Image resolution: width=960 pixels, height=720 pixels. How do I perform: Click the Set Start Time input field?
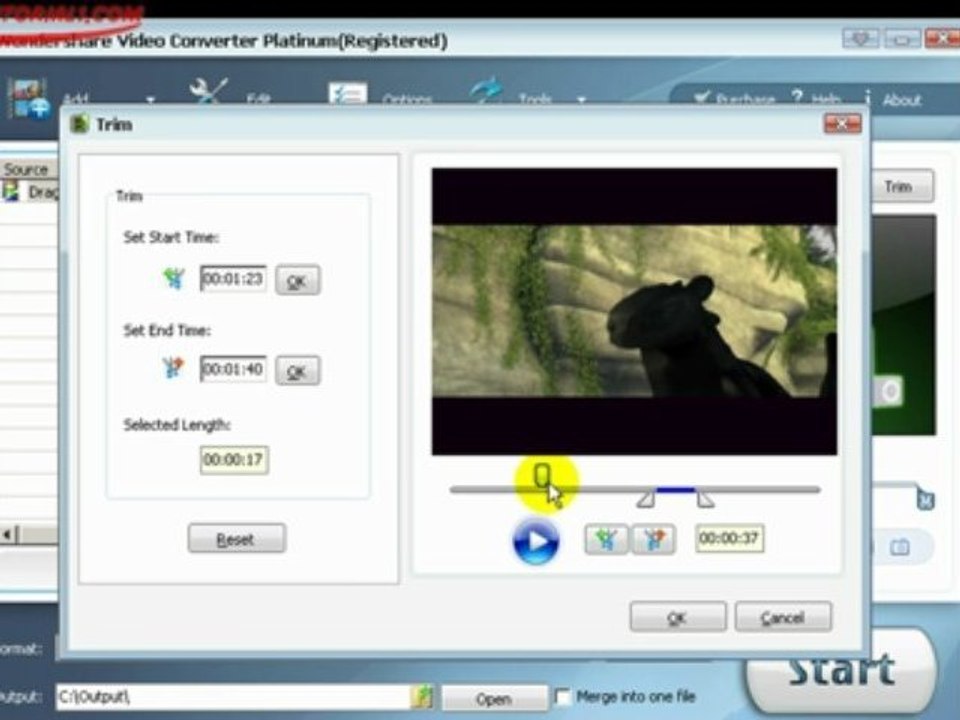(233, 279)
